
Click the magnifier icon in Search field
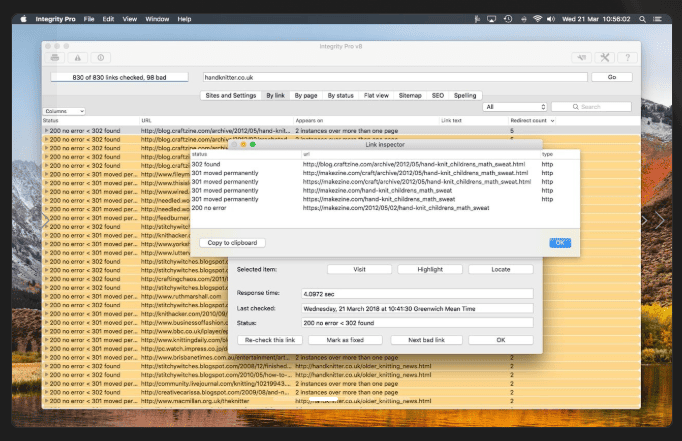575,107
